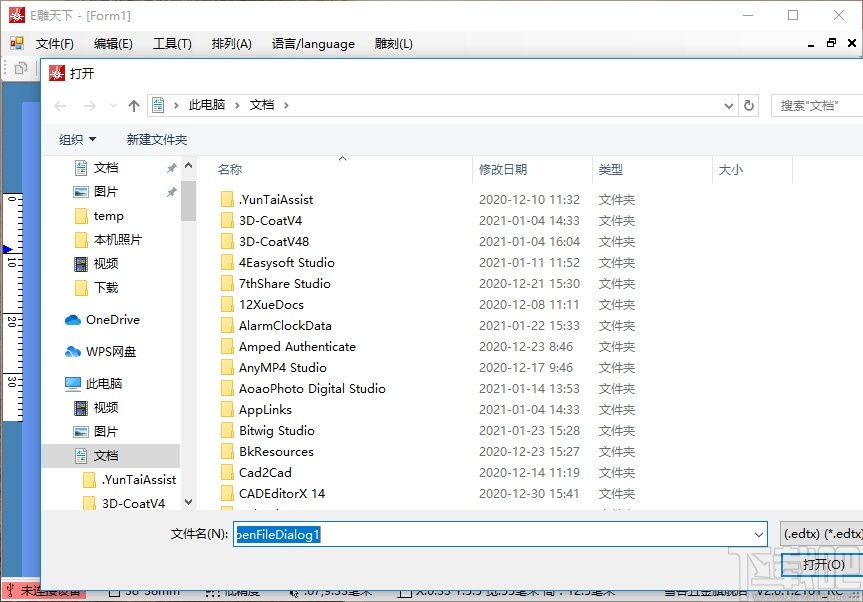The height and width of the screenshot is (602, 863).
Task: Select 3D-CoatV4 in navigation tree
Action: tap(133, 504)
